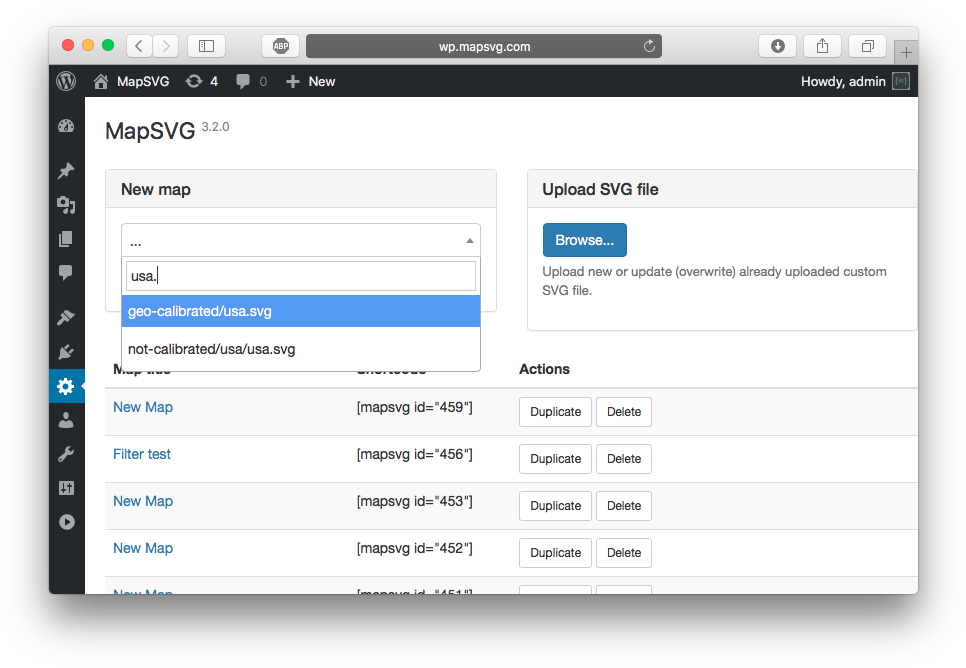This screenshot has width=966, height=668.
Task: Go back with Safari's back arrow
Action: pos(140,46)
